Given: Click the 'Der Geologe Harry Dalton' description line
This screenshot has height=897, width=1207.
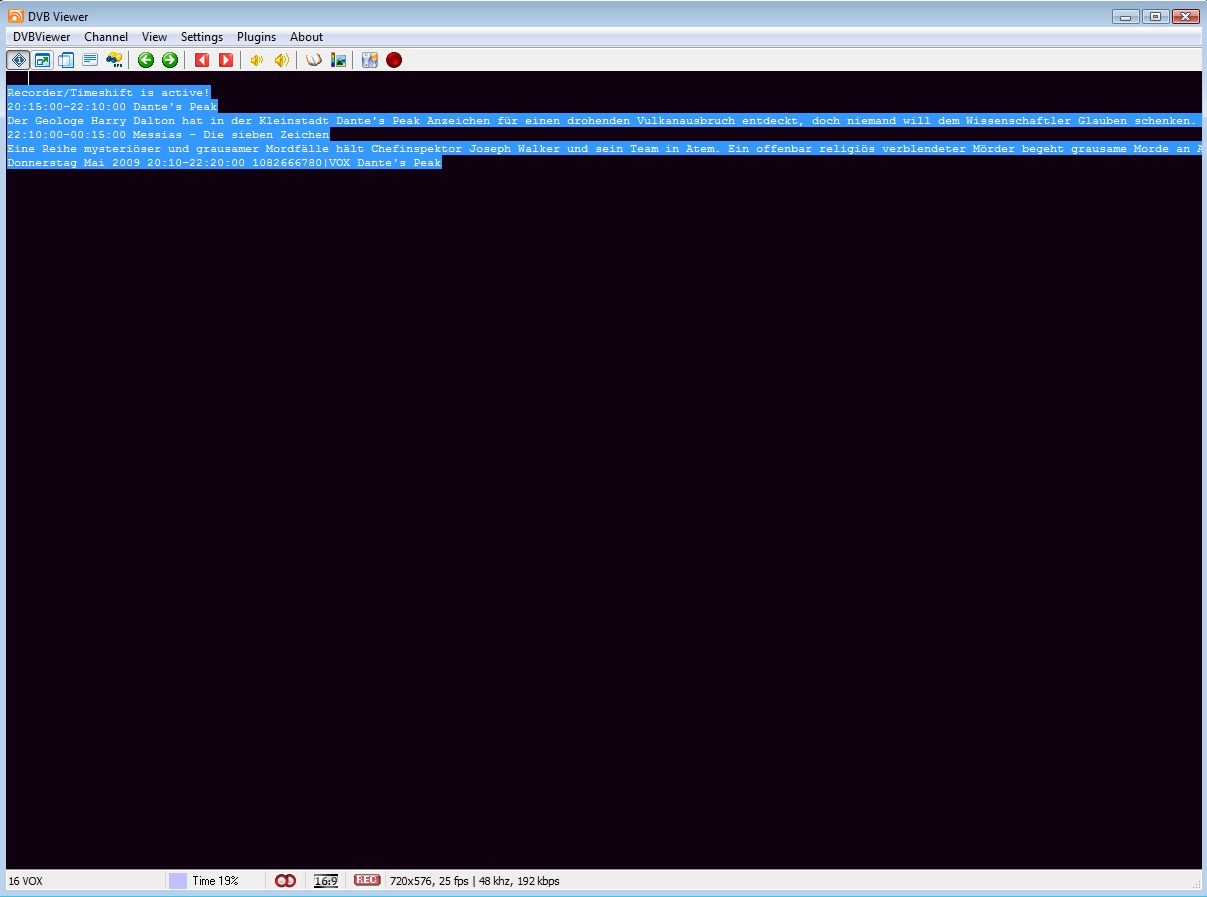Looking at the screenshot, I should [604, 120].
